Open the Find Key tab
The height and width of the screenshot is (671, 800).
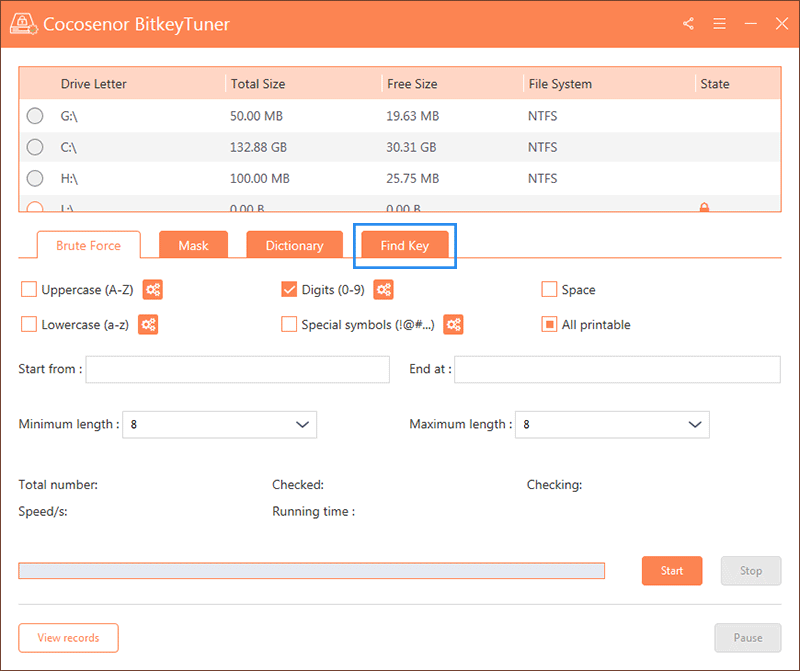pyautogui.click(x=405, y=245)
